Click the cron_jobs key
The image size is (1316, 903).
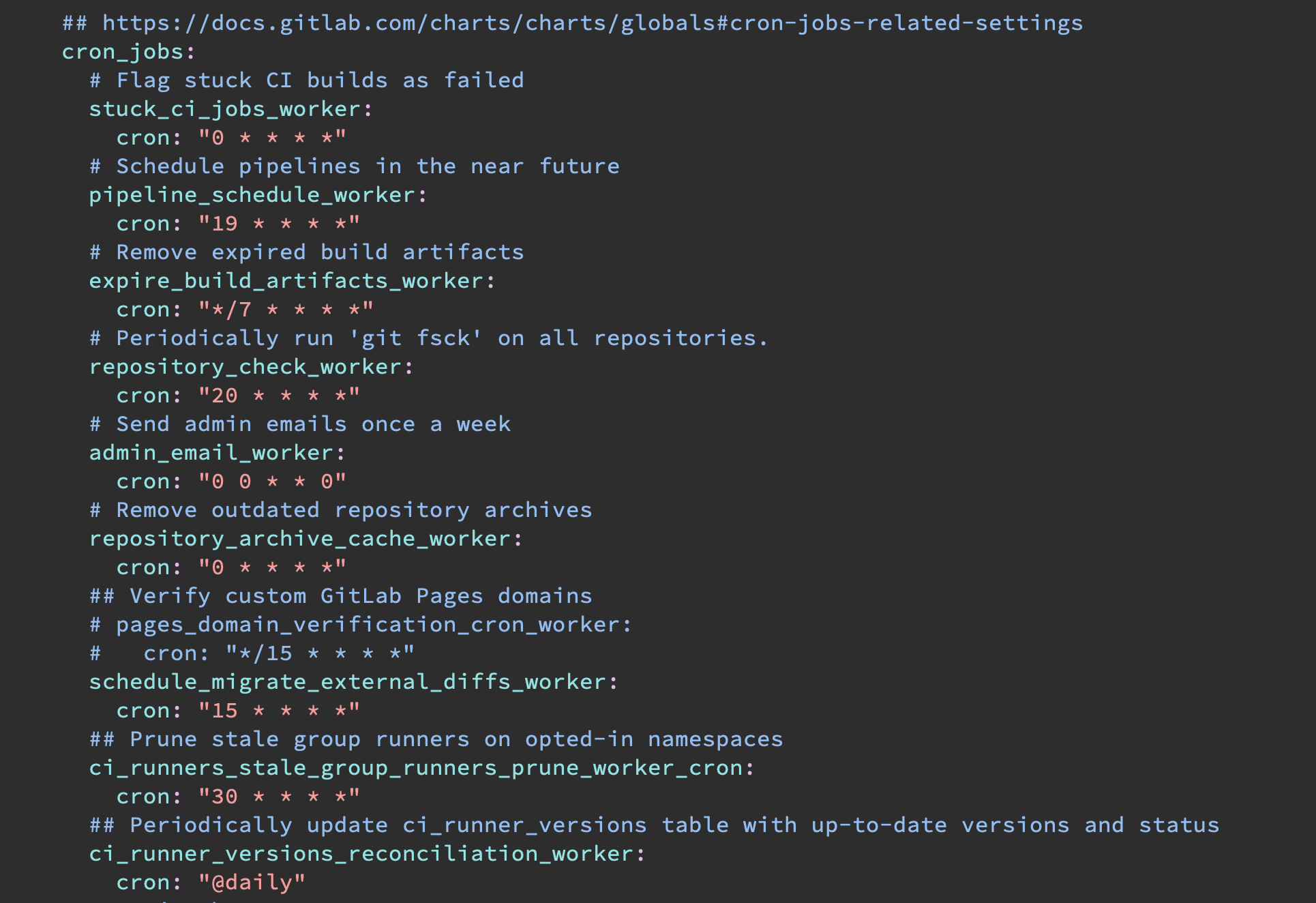click(123, 52)
